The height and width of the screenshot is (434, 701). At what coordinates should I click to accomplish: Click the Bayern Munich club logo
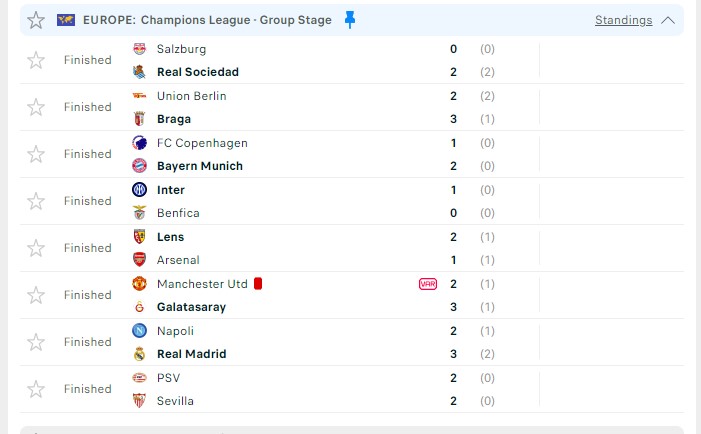pyautogui.click(x=139, y=166)
